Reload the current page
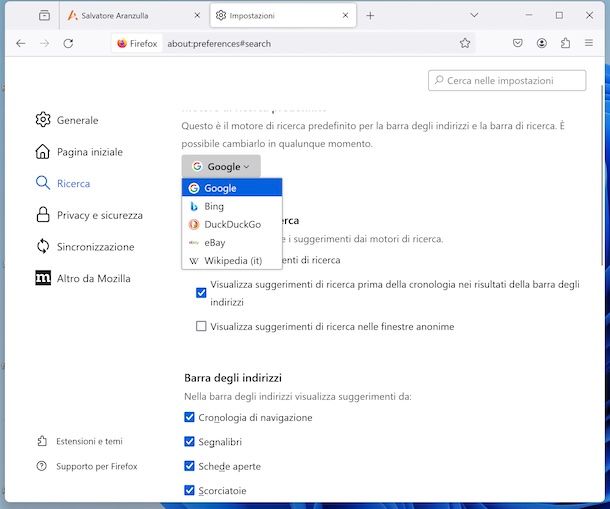This screenshot has height=509, width=610. click(68, 43)
